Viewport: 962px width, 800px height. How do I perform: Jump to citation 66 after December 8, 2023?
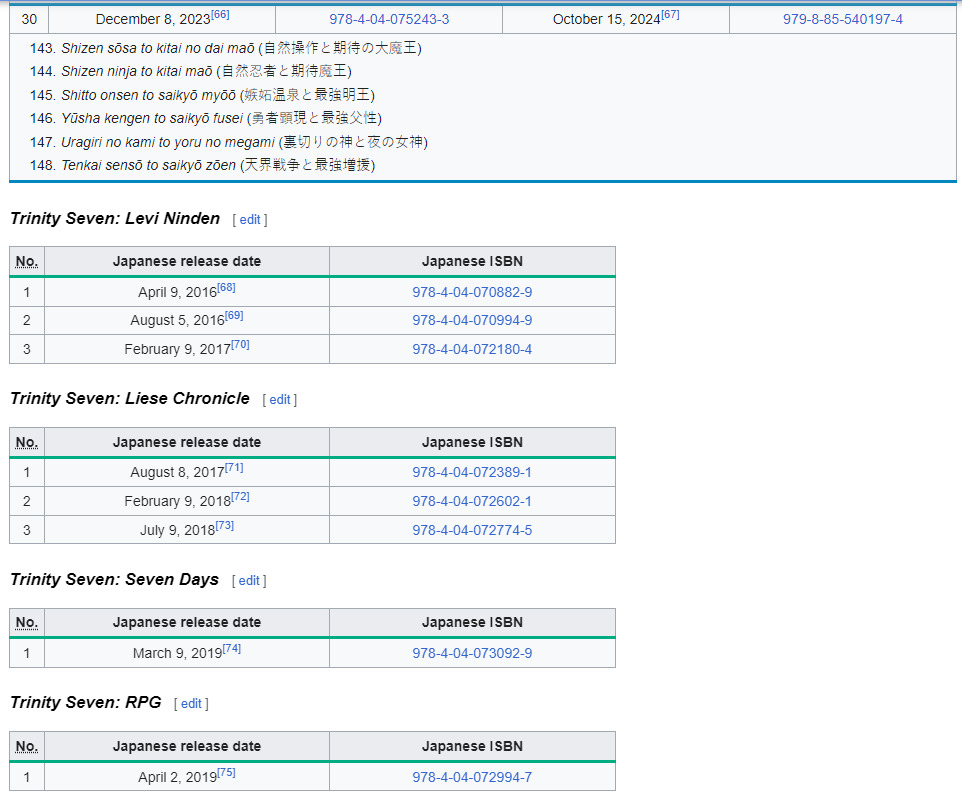(220, 14)
